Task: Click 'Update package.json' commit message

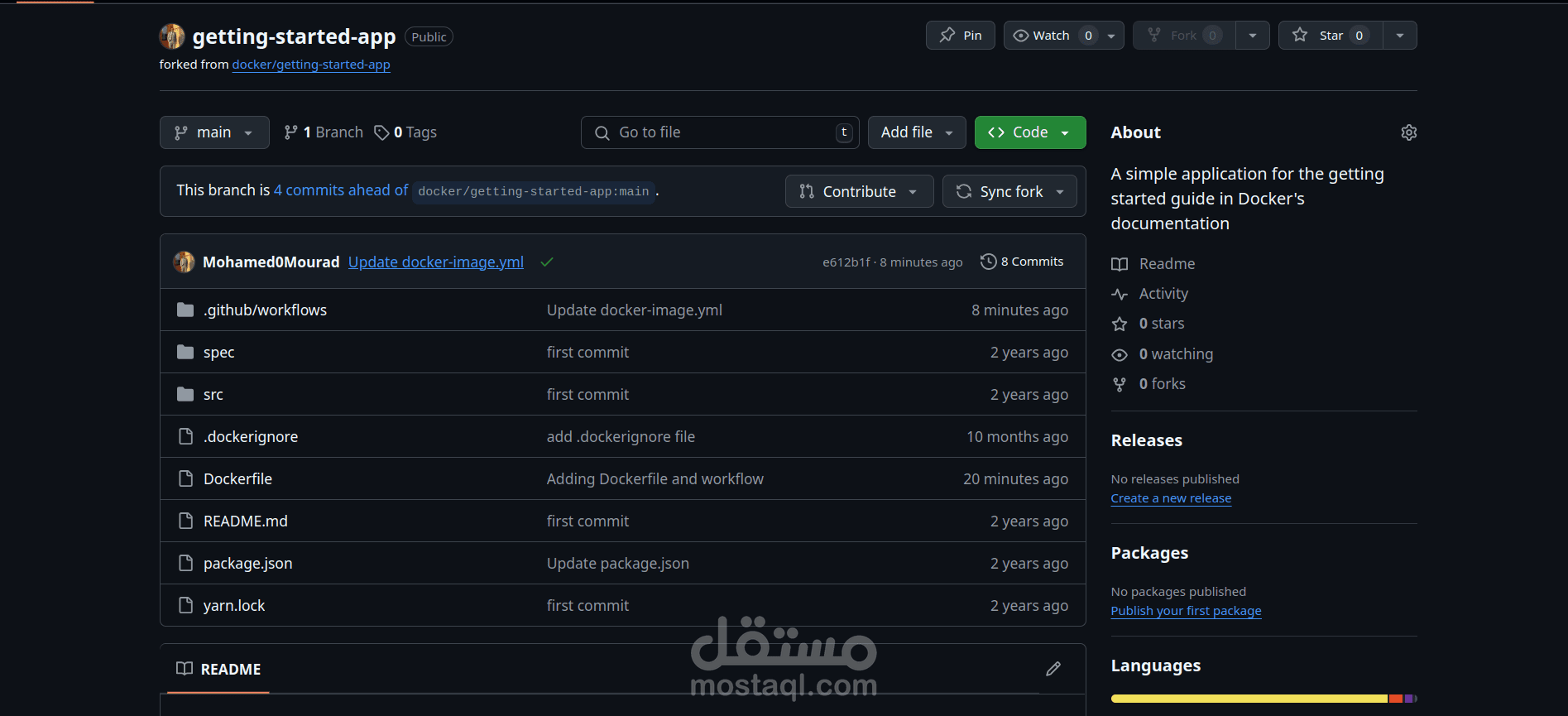Action: click(617, 563)
